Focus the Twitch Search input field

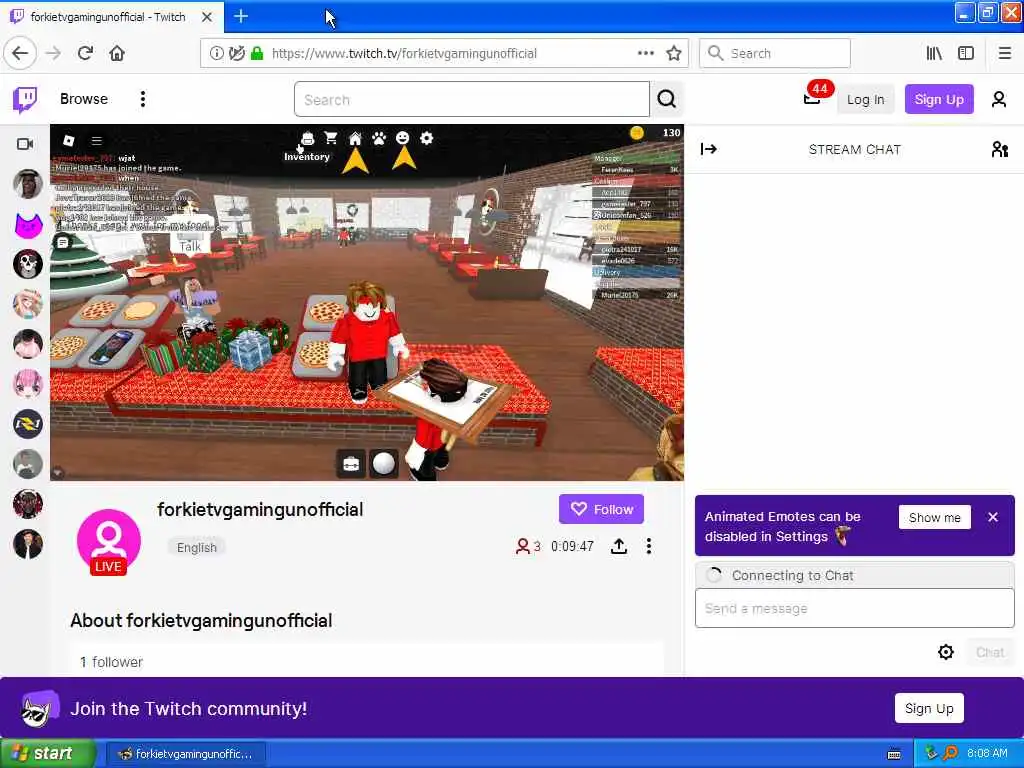472,99
